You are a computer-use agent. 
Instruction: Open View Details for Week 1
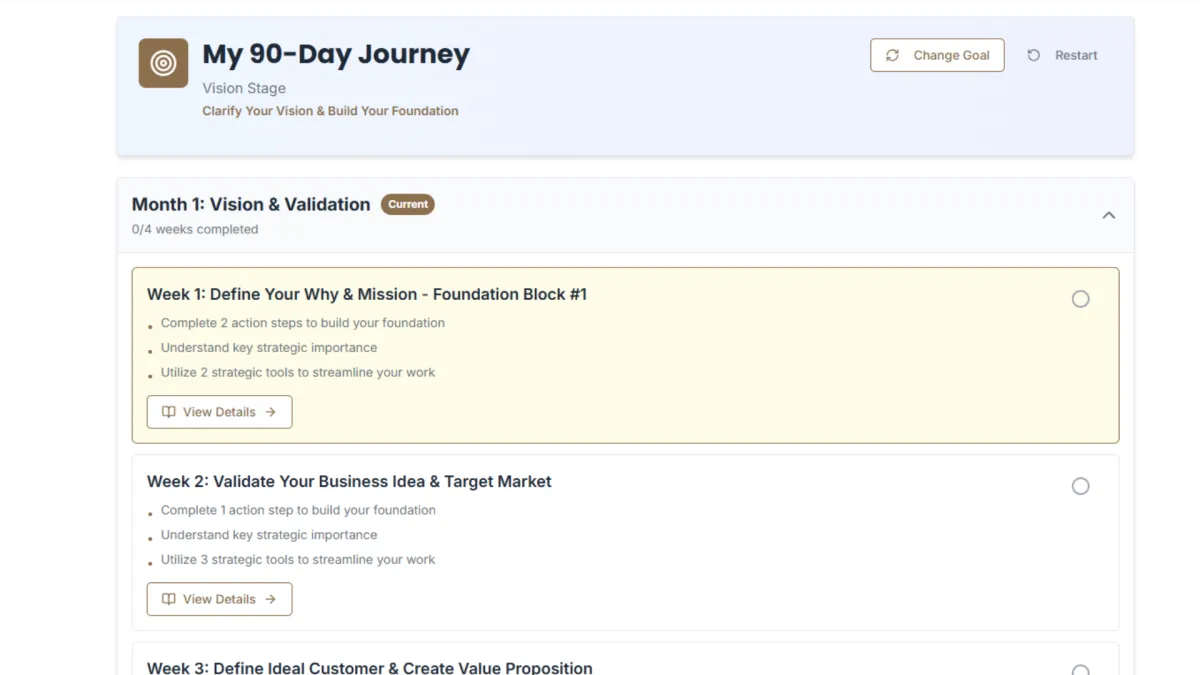pyautogui.click(x=219, y=412)
